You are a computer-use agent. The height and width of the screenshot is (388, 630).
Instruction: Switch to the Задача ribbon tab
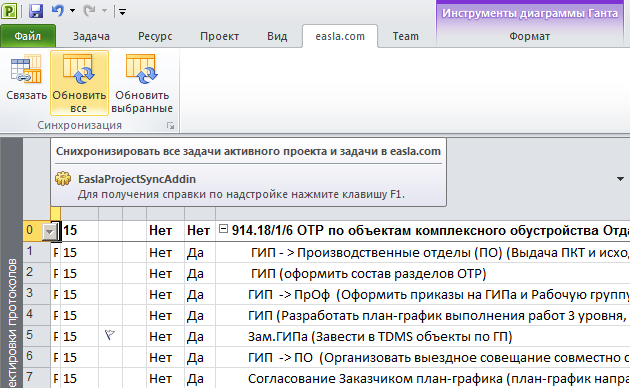[91, 36]
